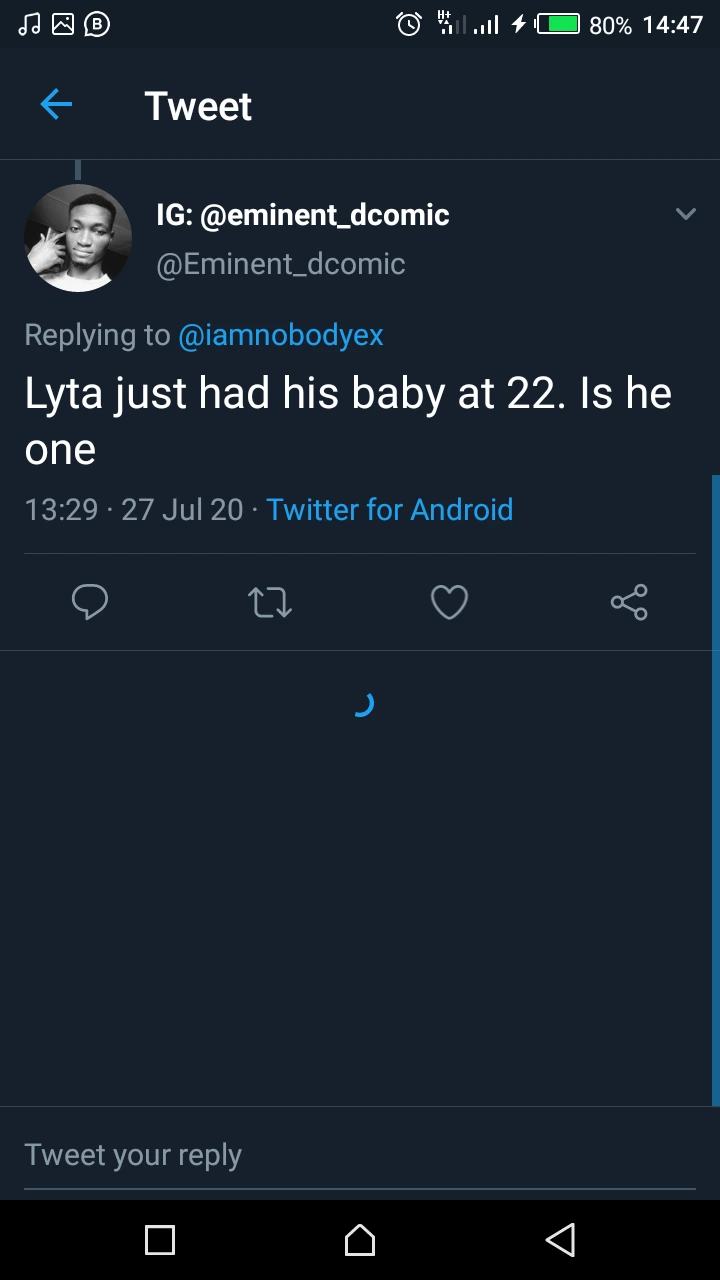
Task: Retweet this tweet
Action: tap(269, 602)
